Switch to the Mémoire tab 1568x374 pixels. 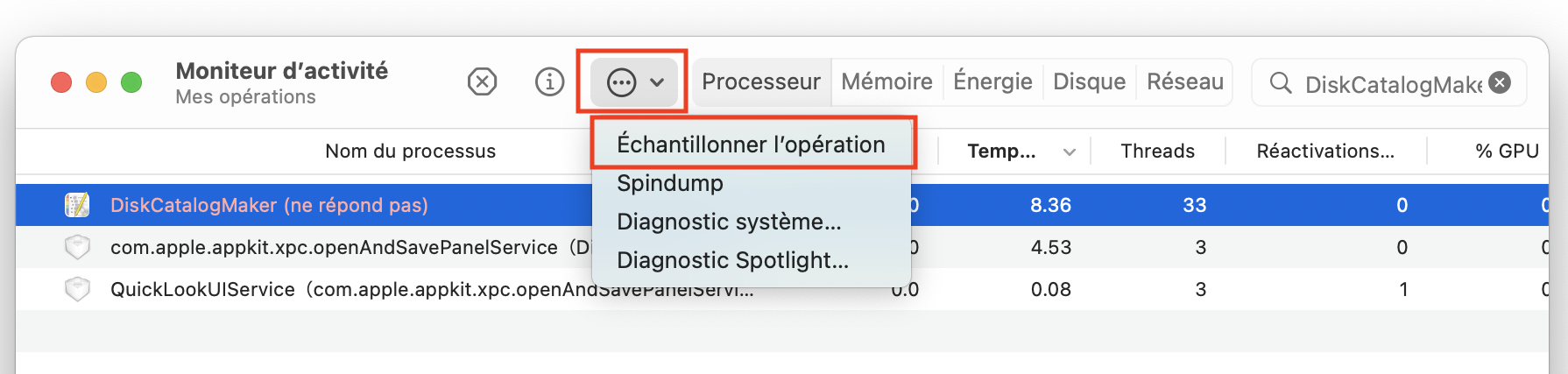886,82
